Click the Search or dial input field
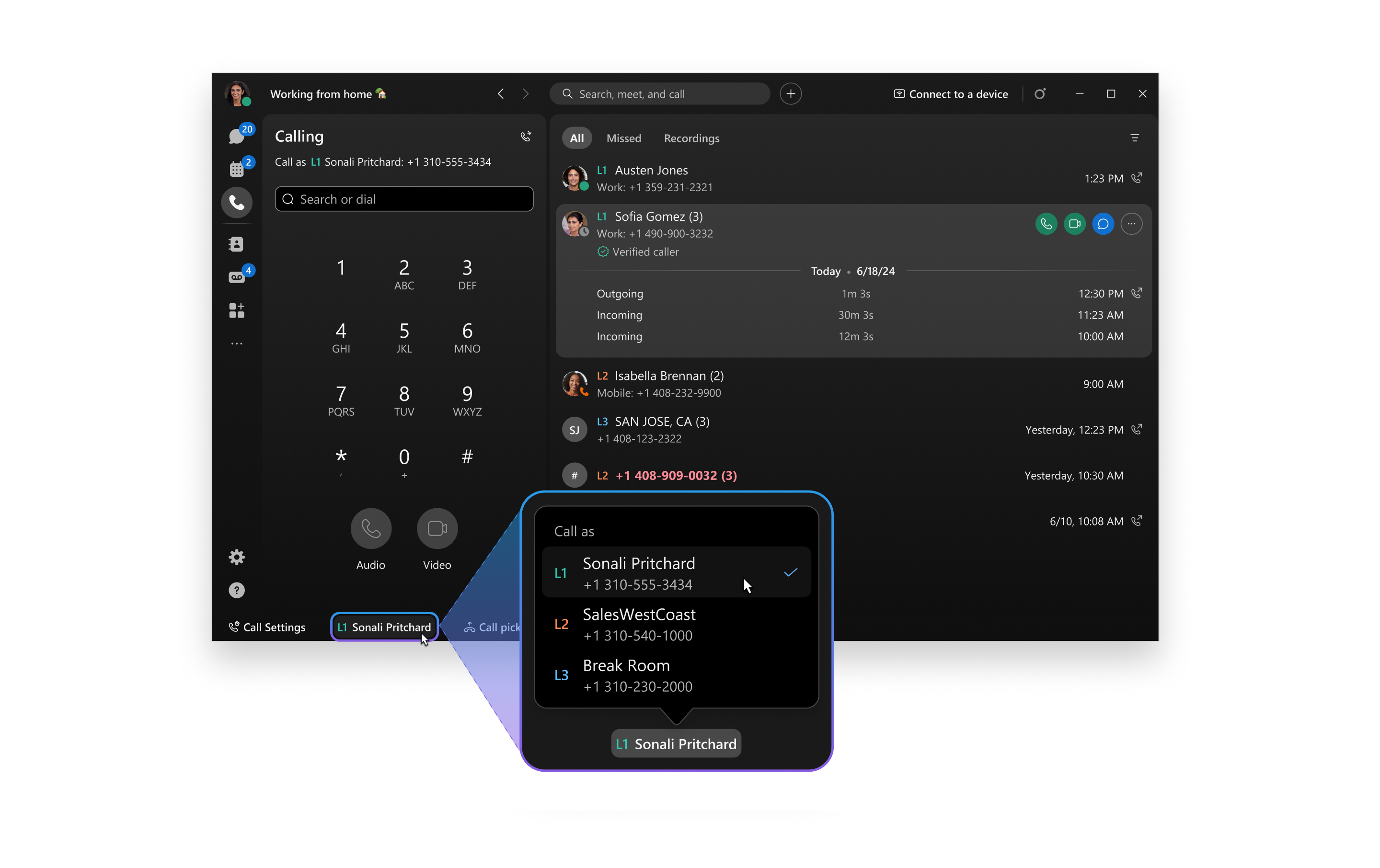1380x868 pixels. point(405,199)
